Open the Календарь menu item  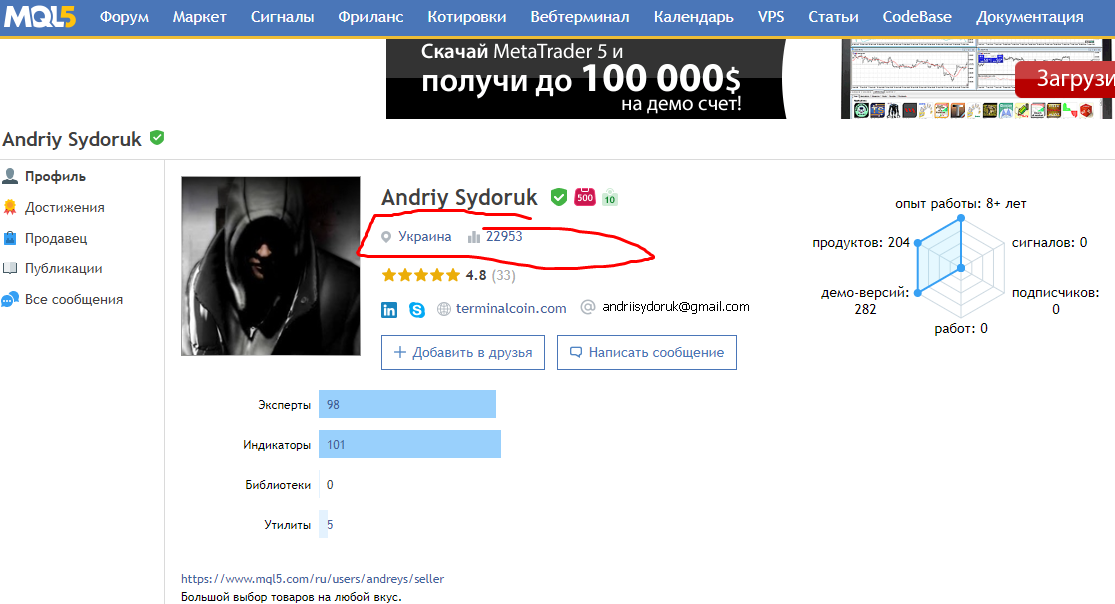click(x=693, y=16)
